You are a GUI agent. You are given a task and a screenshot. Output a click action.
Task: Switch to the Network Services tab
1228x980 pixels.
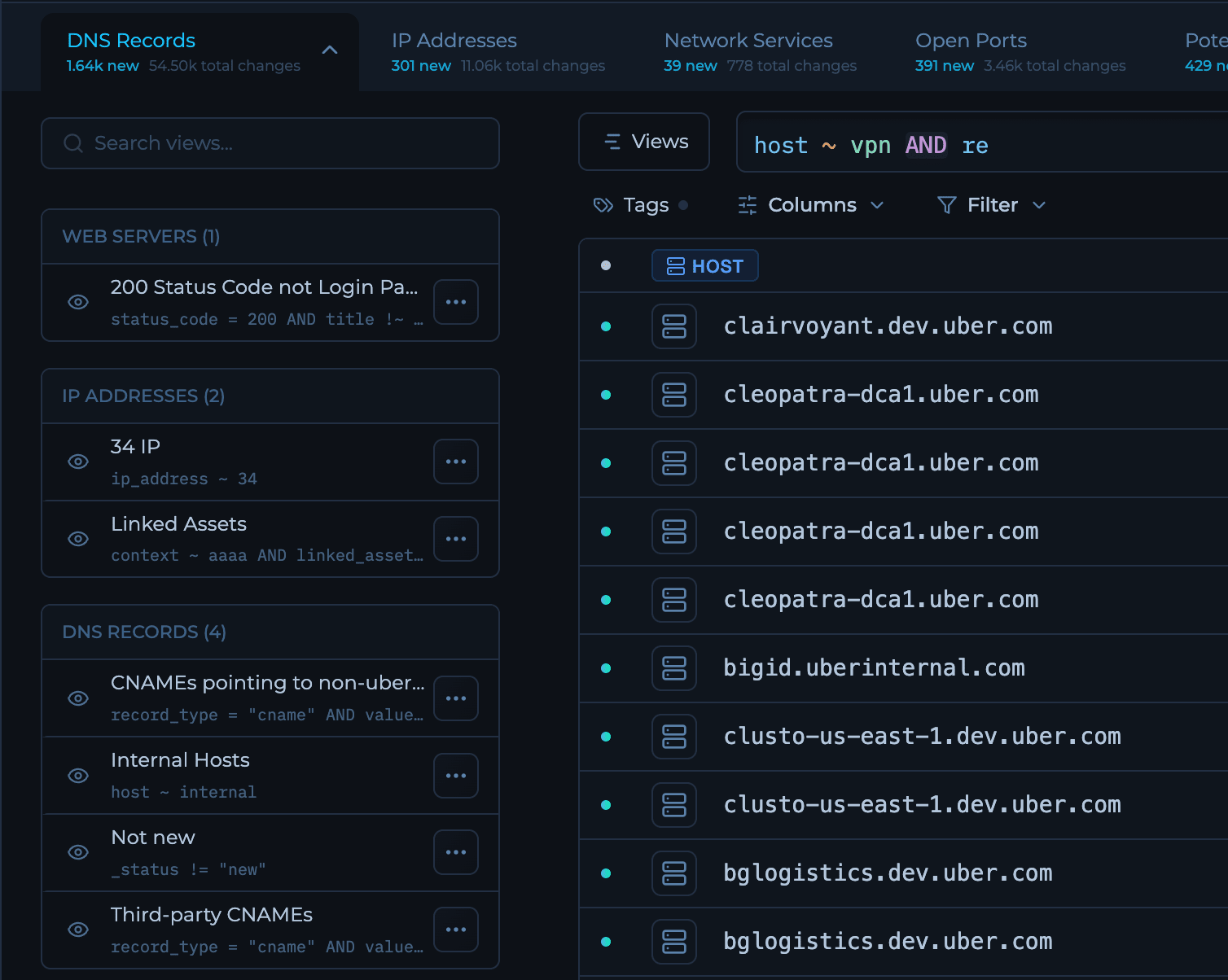click(760, 51)
